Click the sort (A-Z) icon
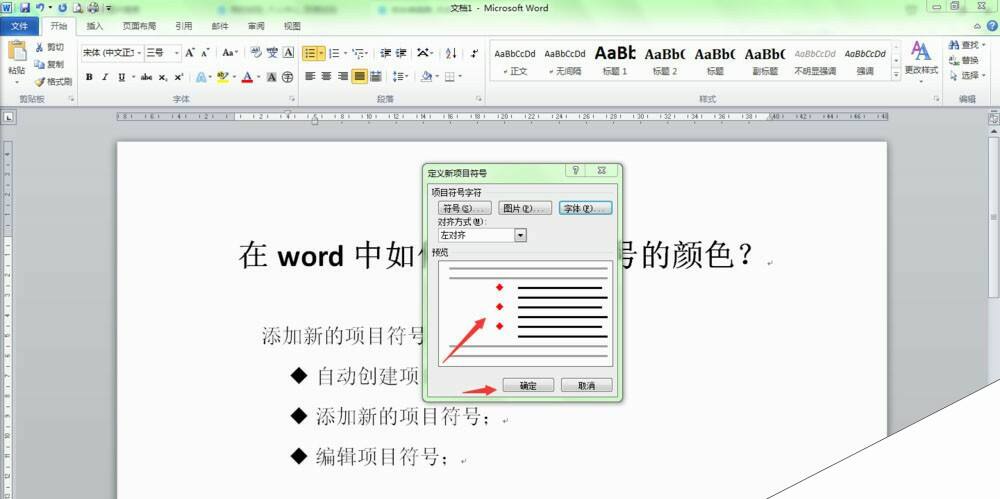 (x=451, y=53)
